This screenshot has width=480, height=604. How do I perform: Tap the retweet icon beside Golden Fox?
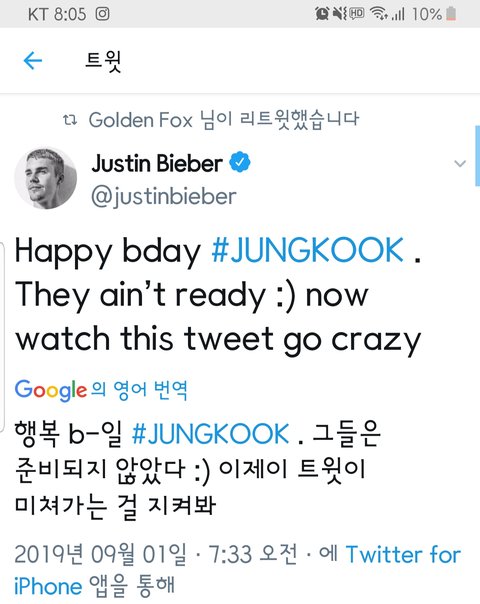pyautogui.click(x=70, y=120)
